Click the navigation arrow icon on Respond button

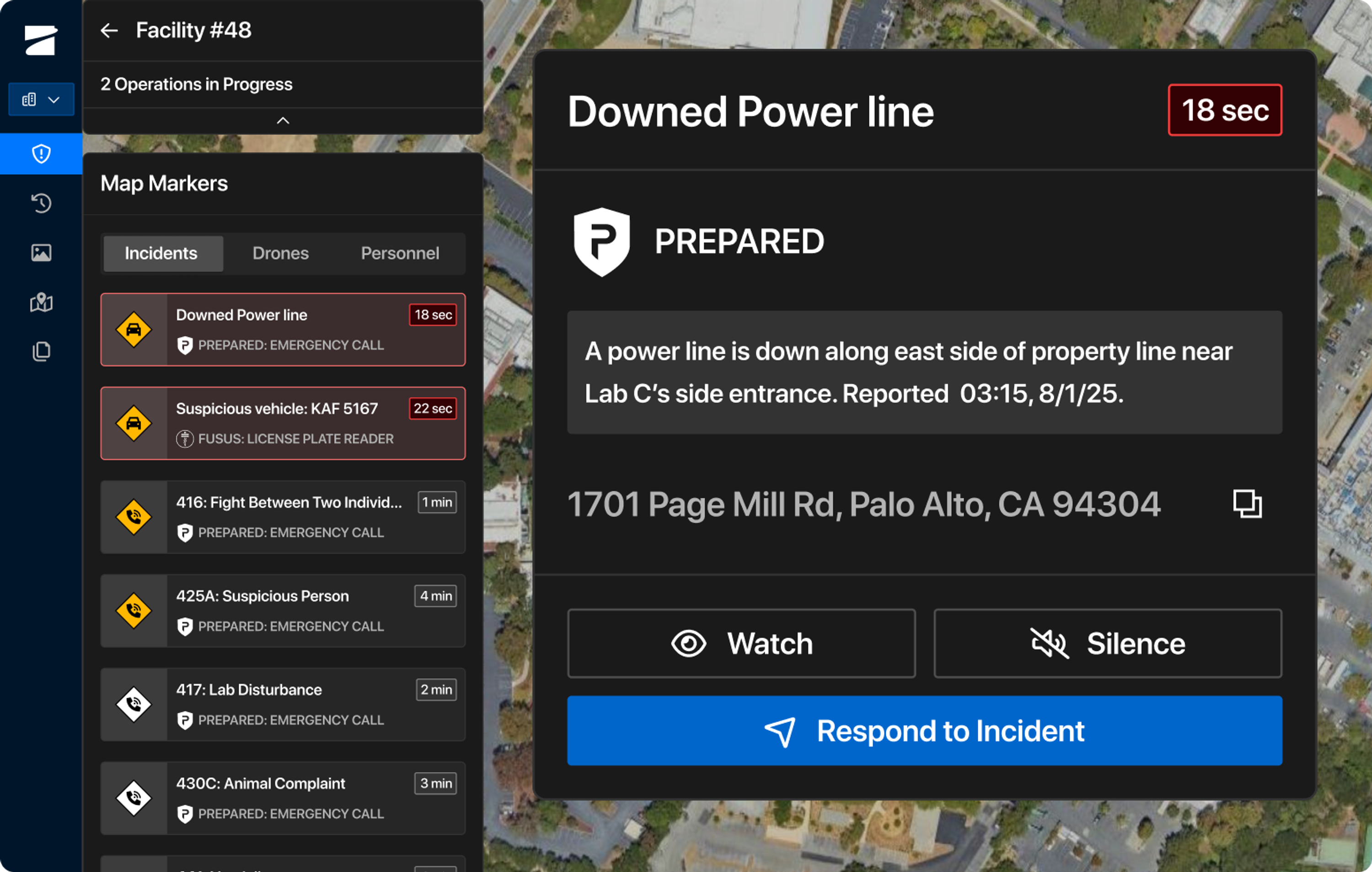pyautogui.click(x=781, y=732)
